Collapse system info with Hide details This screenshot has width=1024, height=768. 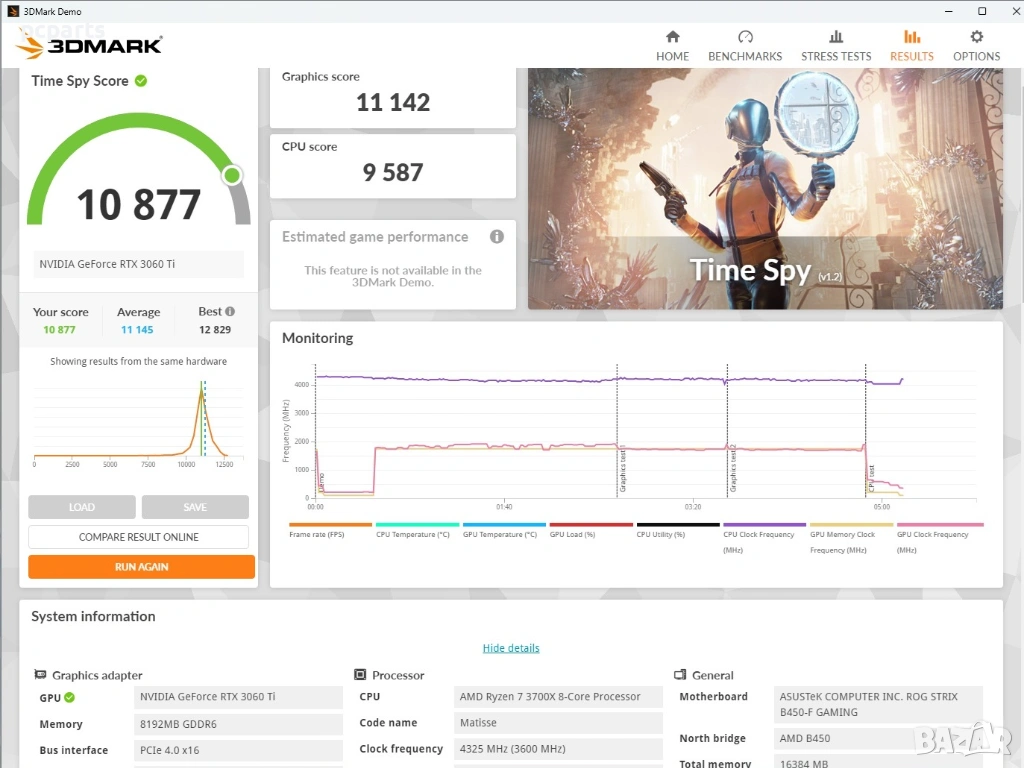coord(511,648)
